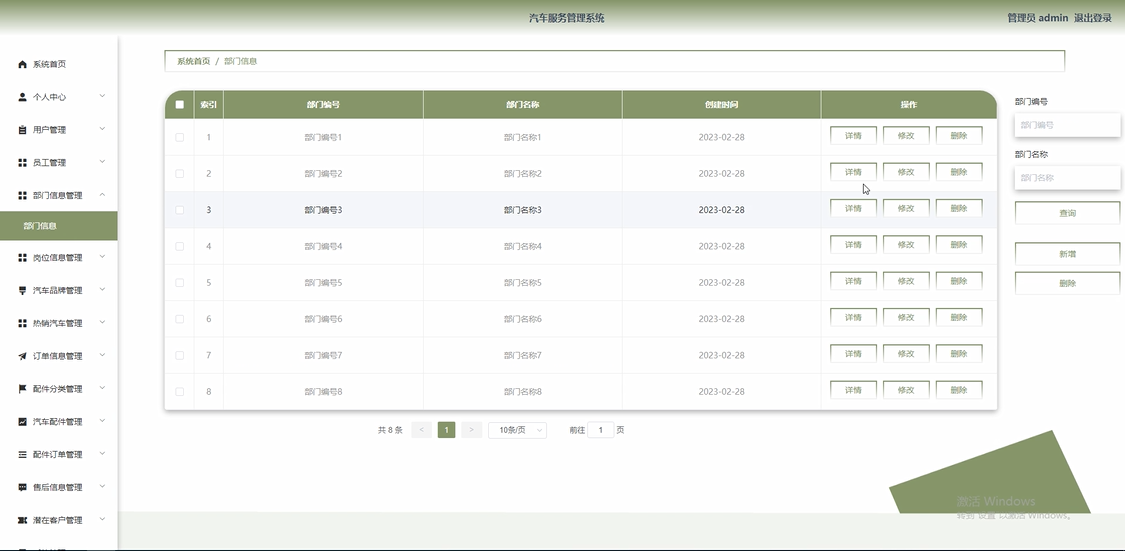Click 修改 for row 部门编号2

906,172
